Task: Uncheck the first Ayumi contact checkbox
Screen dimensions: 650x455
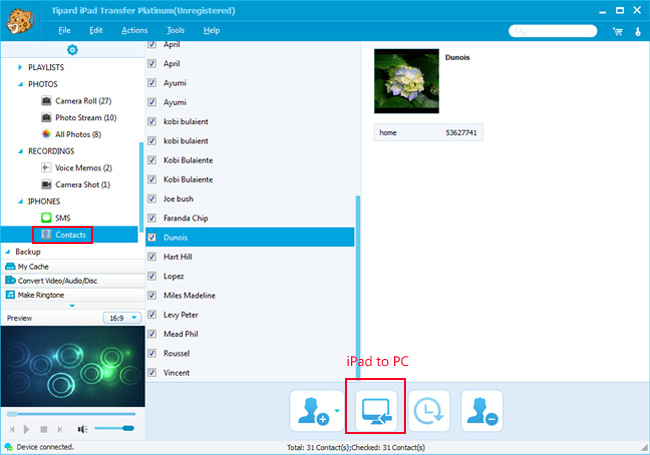Action: [152, 83]
